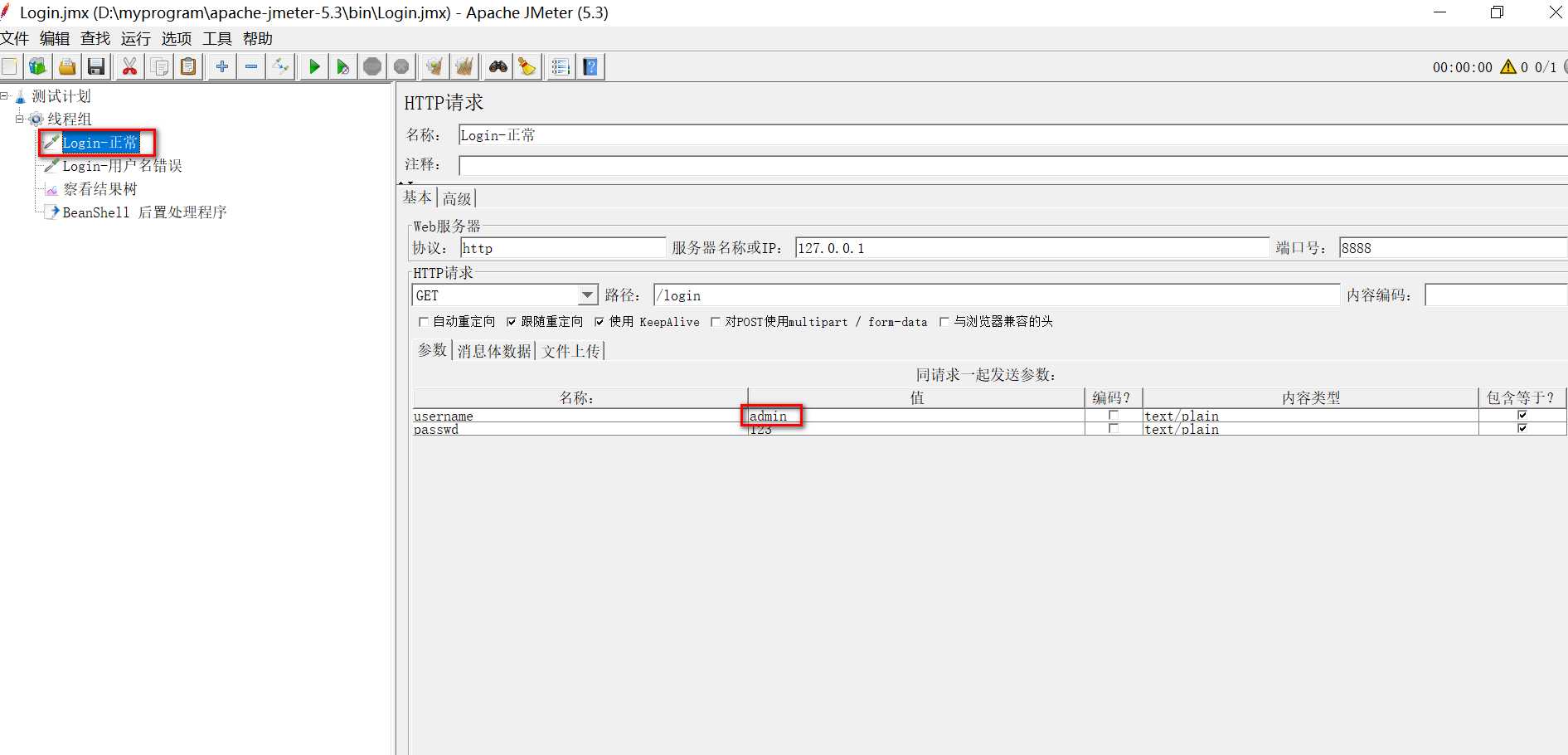Click the warning triangle error counter

tap(1508, 67)
